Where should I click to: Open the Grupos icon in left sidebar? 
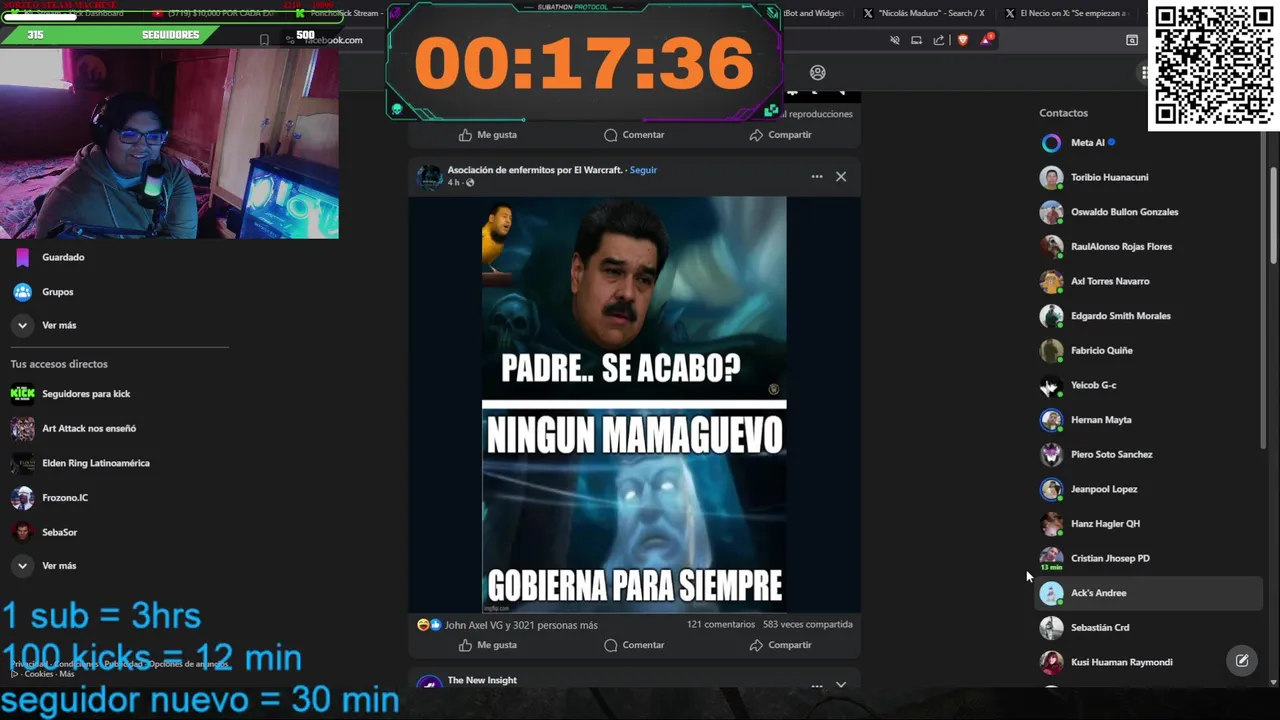point(23,292)
